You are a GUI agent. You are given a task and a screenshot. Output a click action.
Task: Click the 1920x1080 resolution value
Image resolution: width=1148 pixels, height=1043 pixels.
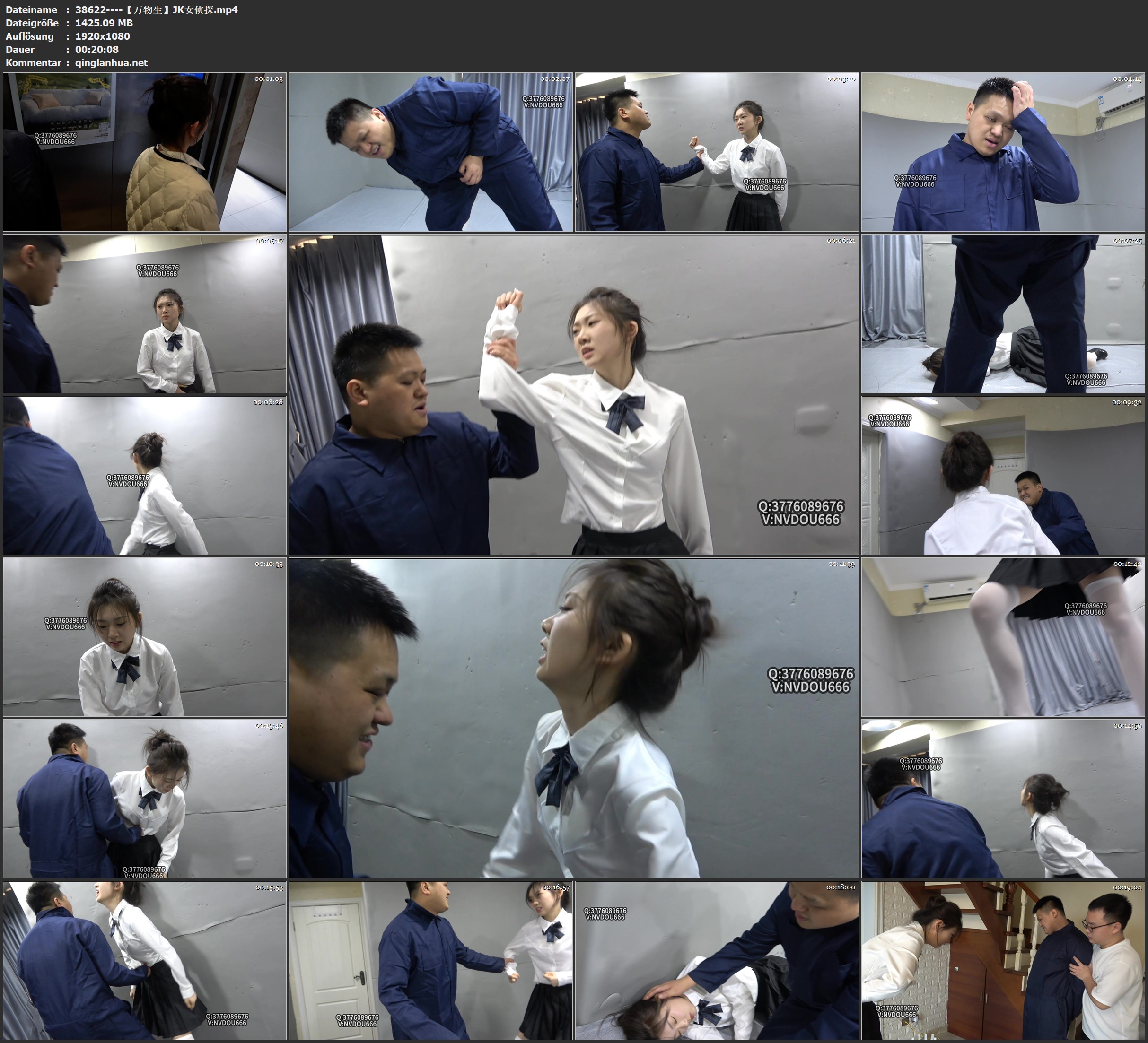(x=103, y=36)
